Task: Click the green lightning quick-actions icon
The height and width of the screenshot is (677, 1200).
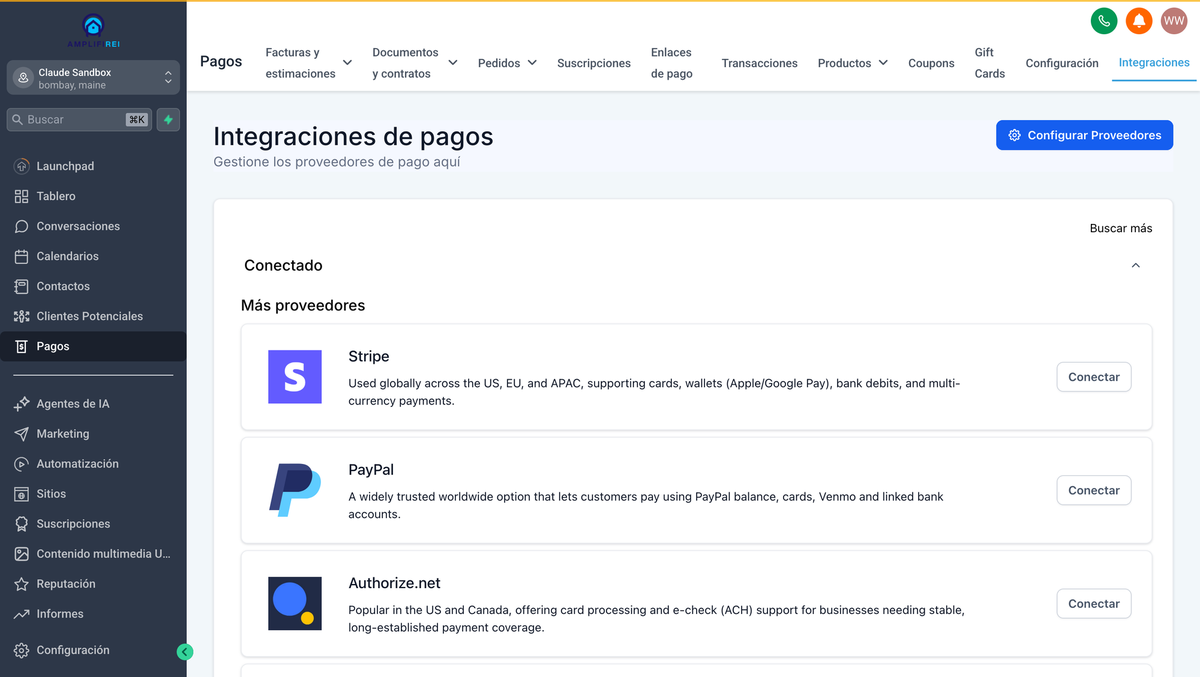Action: pyautogui.click(x=168, y=119)
